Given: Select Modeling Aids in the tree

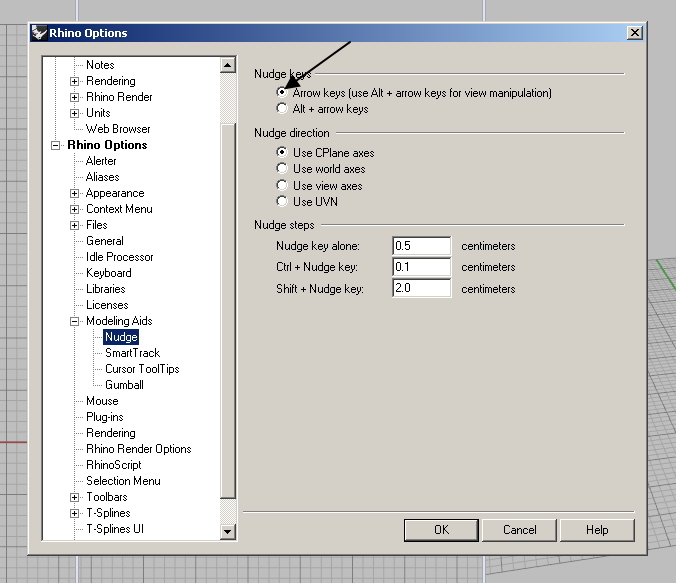Looking at the screenshot, I should [119, 321].
